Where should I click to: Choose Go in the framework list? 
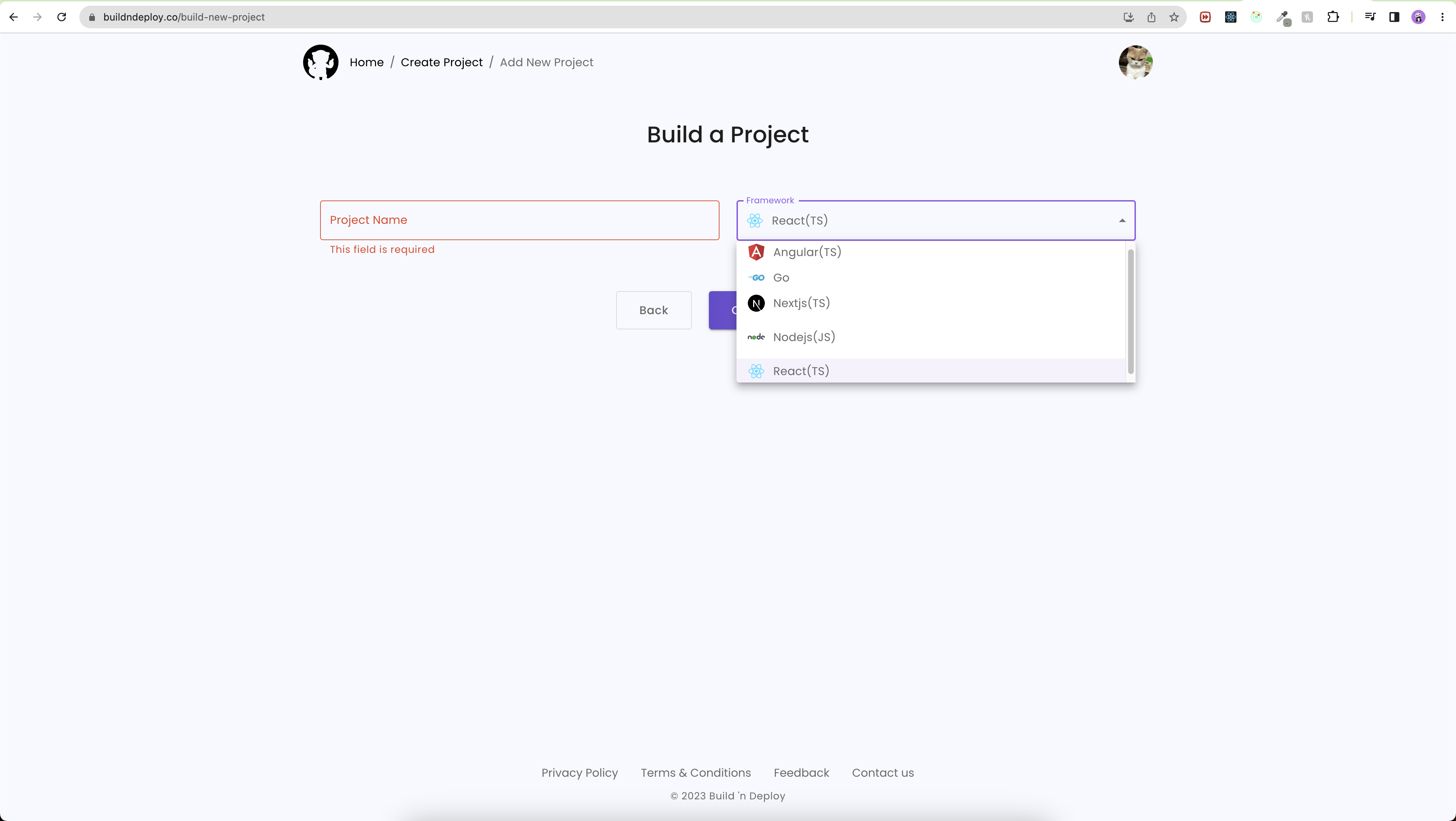[x=781, y=278]
